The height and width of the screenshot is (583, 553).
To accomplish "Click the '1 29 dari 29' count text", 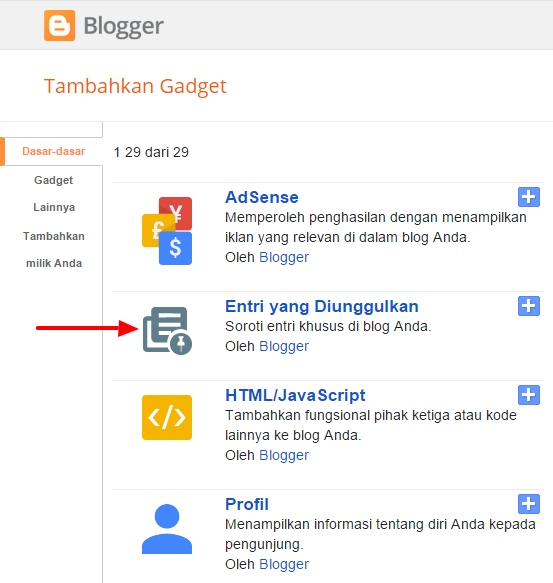I will (x=151, y=152).
